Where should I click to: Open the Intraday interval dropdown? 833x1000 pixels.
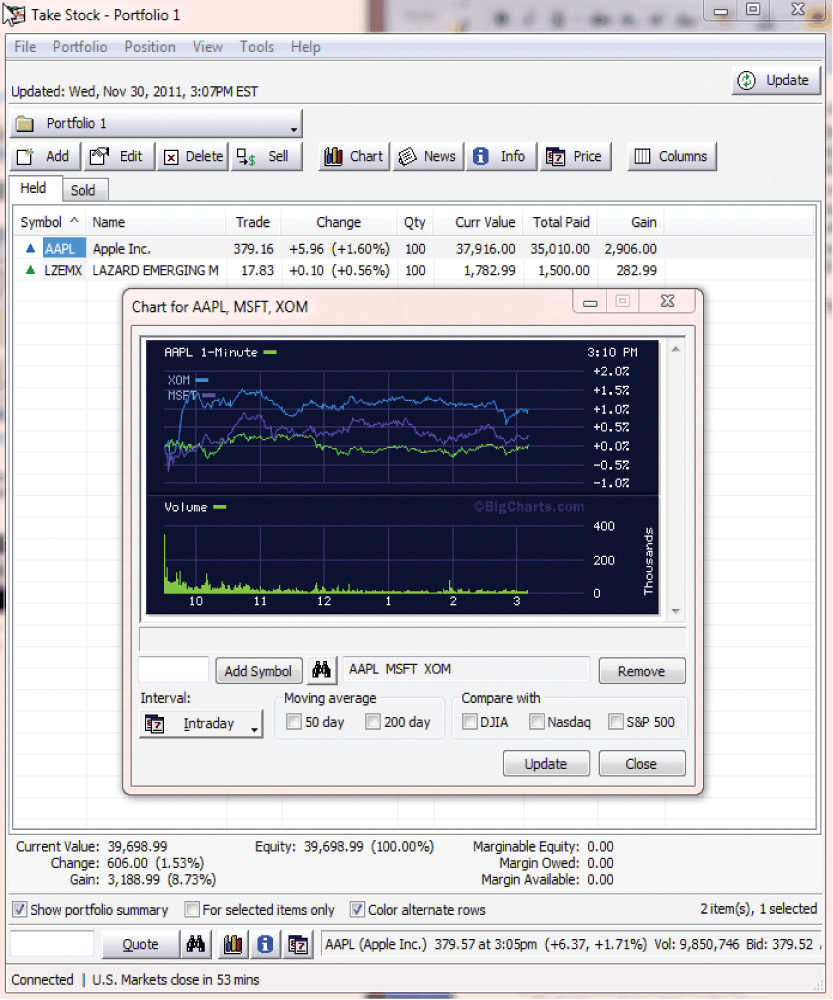click(201, 724)
